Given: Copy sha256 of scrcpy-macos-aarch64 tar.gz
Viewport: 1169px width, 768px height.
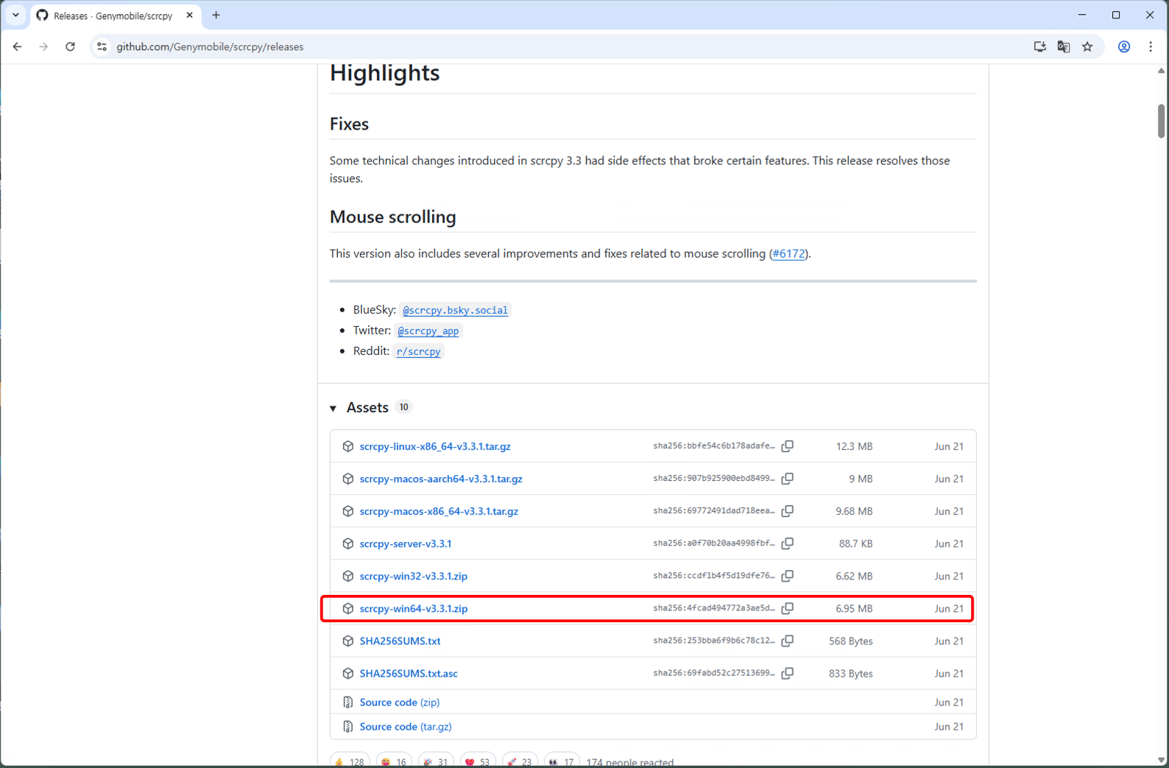Looking at the screenshot, I should tap(787, 479).
